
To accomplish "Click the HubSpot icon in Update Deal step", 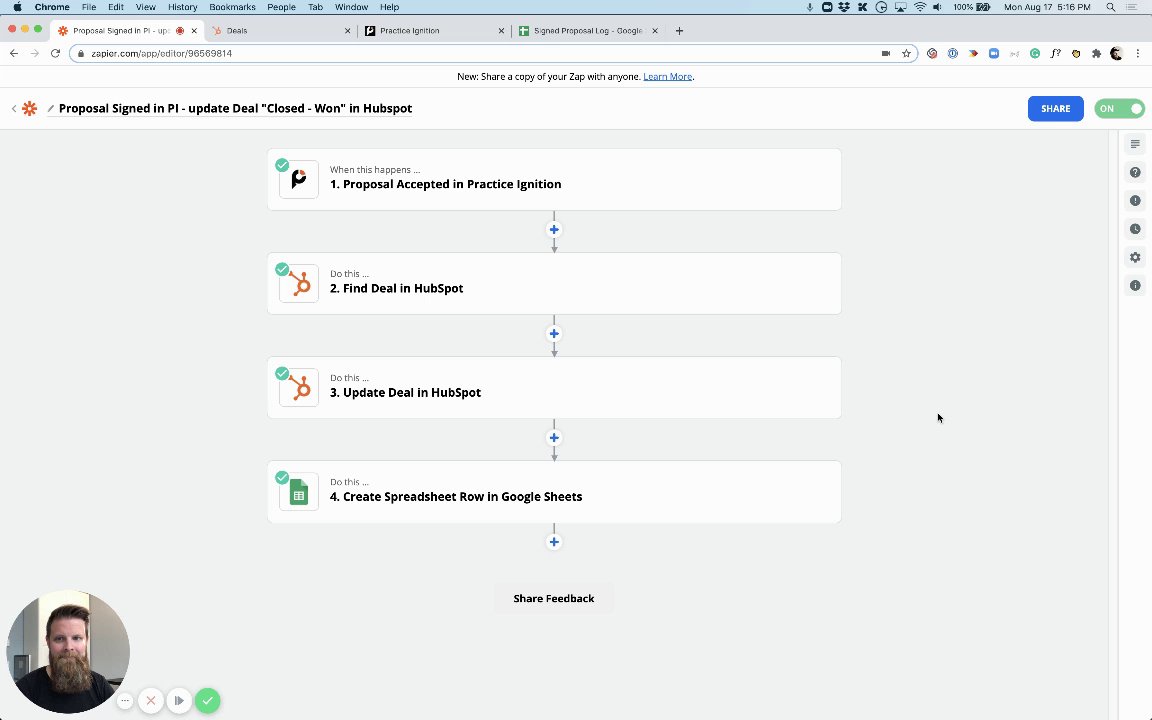I will pos(299,388).
